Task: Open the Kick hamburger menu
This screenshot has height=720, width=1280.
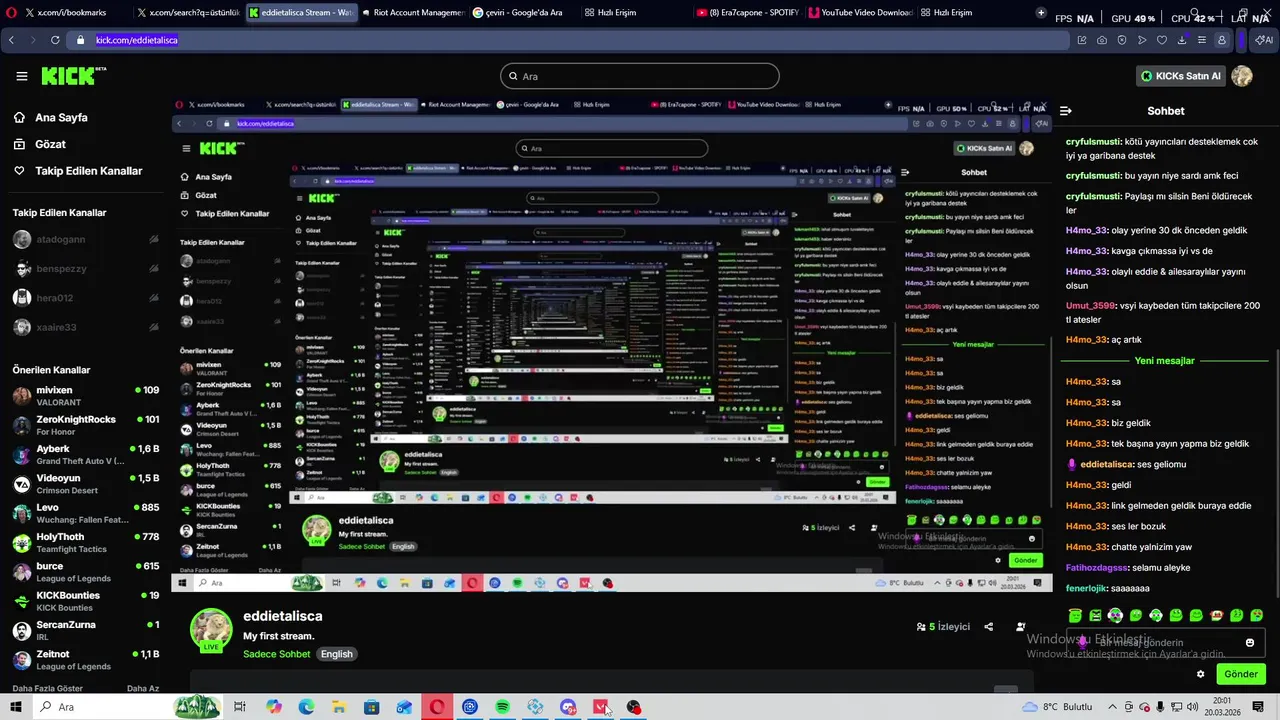Action: pos(21,76)
